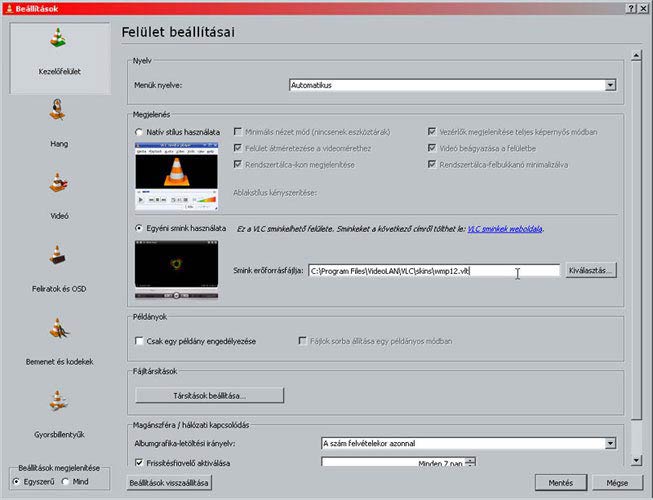Viewport: 653px width, 500px height.
Task: Open the Gyorsbillentyűk hotkeys icon
Action: coord(58,400)
